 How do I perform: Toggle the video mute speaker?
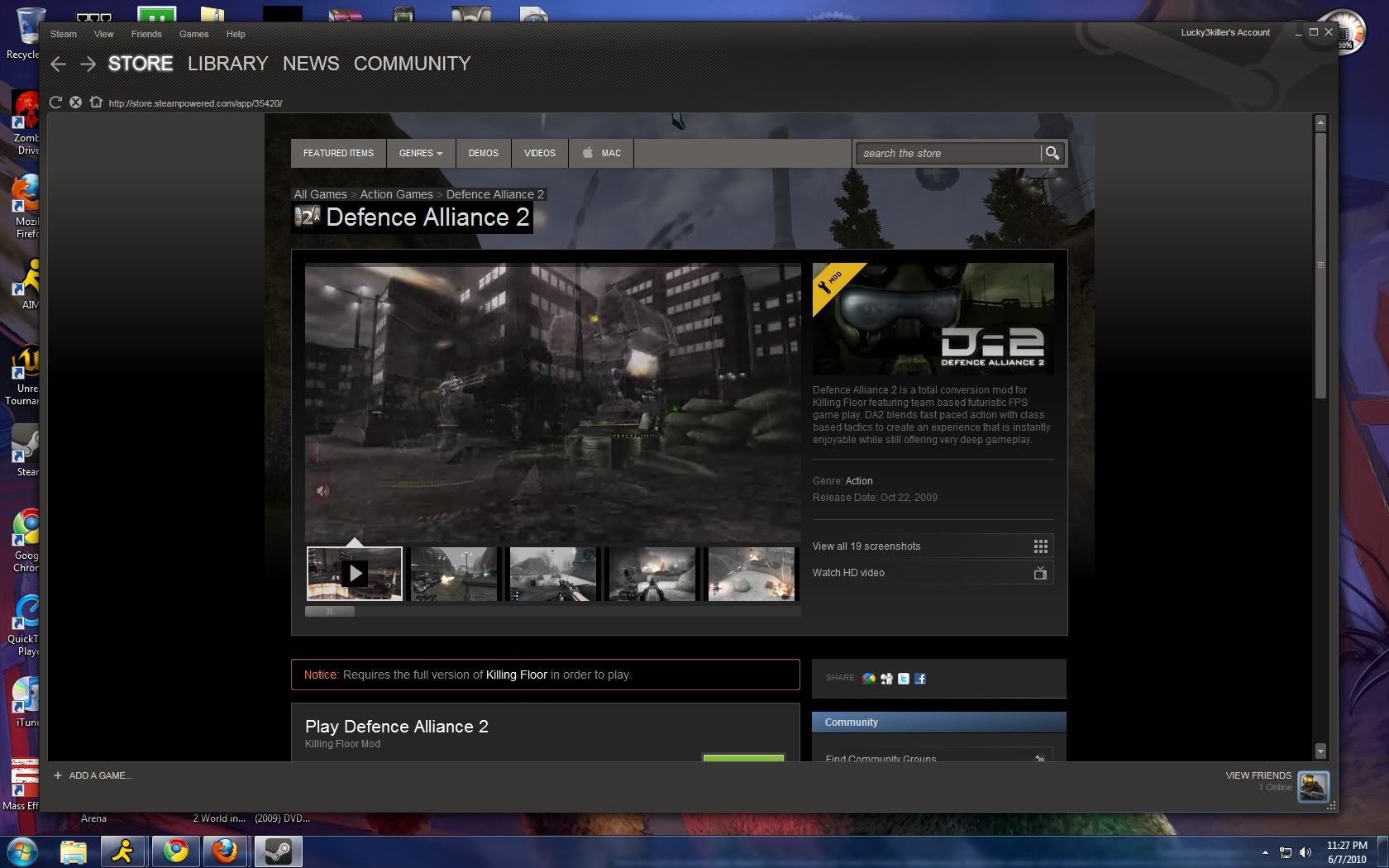click(x=322, y=491)
